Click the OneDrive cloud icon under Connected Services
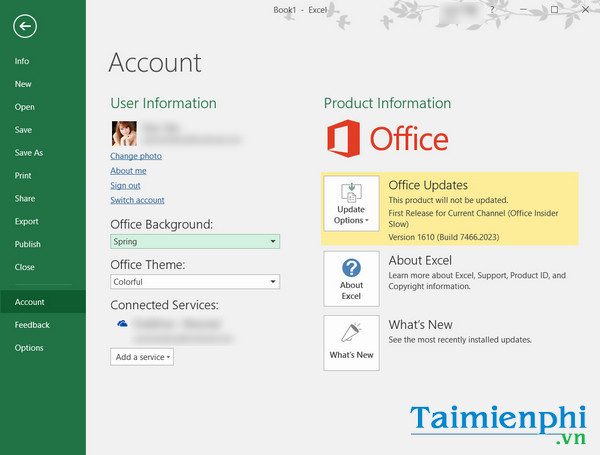Viewport: 600px width, 455px height. (122, 324)
